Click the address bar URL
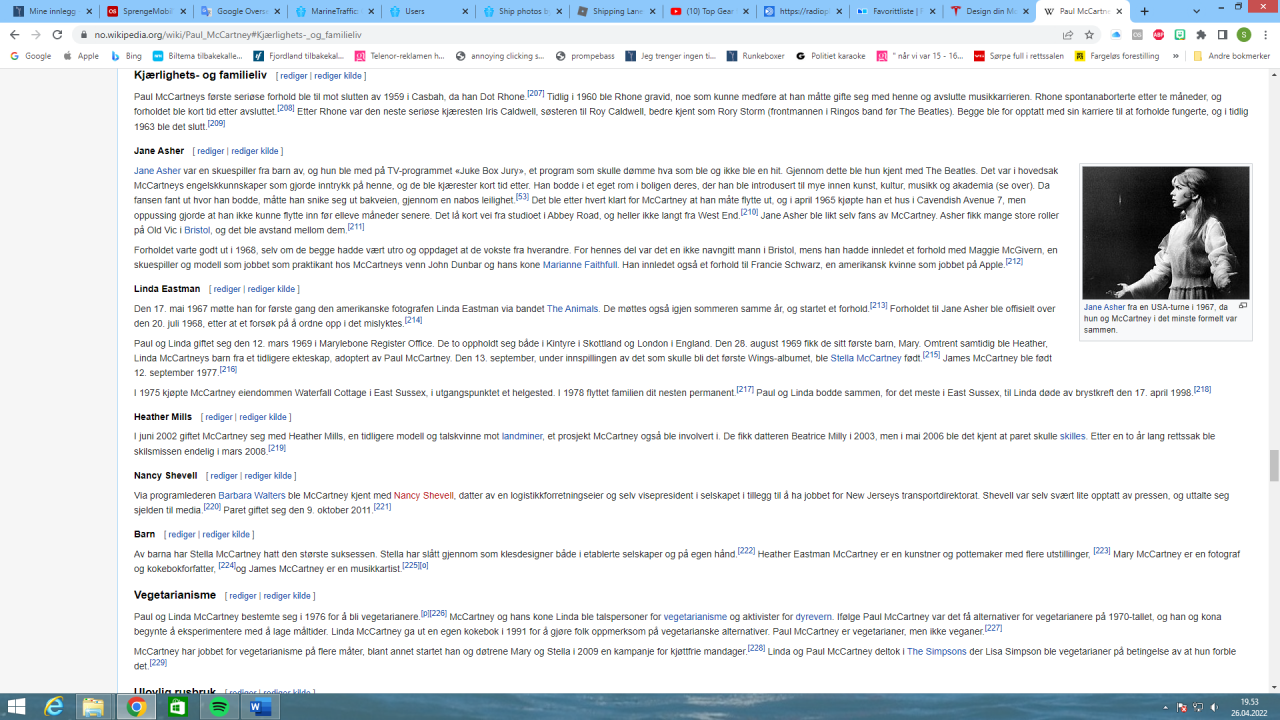This screenshot has height=720, width=1280. (x=226, y=34)
